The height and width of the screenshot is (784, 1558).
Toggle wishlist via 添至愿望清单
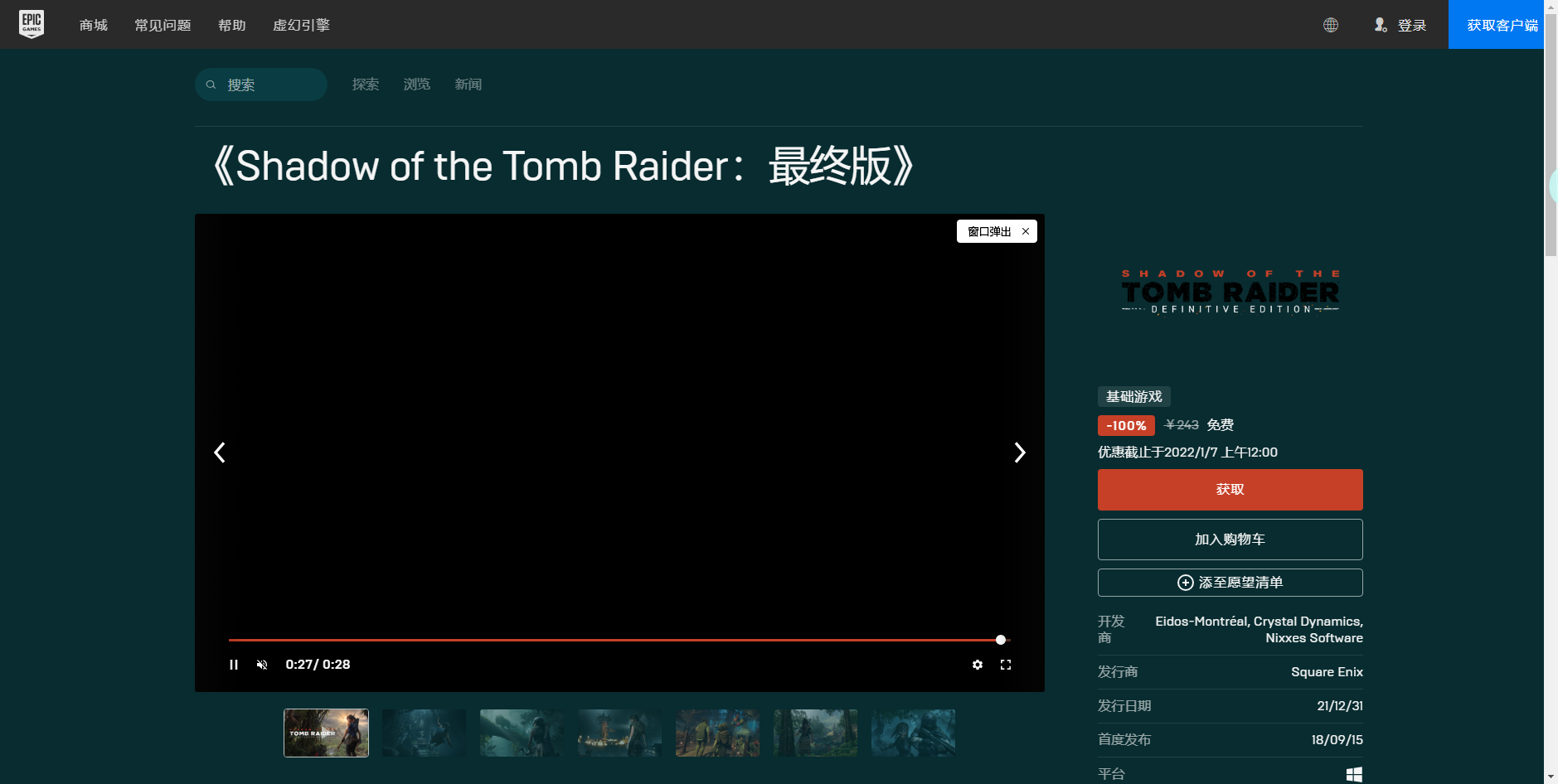(x=1229, y=582)
